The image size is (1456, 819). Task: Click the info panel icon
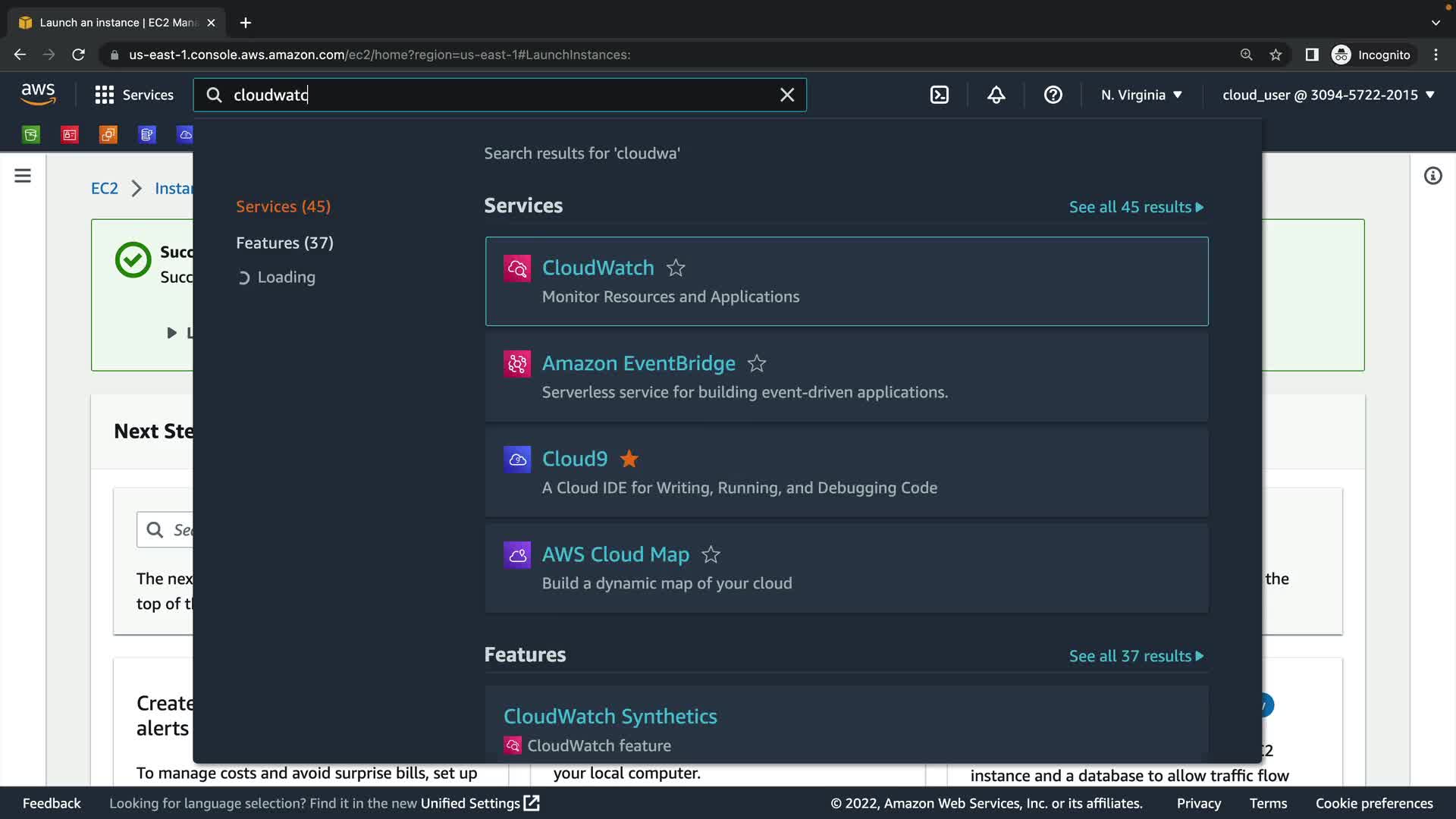(1432, 176)
